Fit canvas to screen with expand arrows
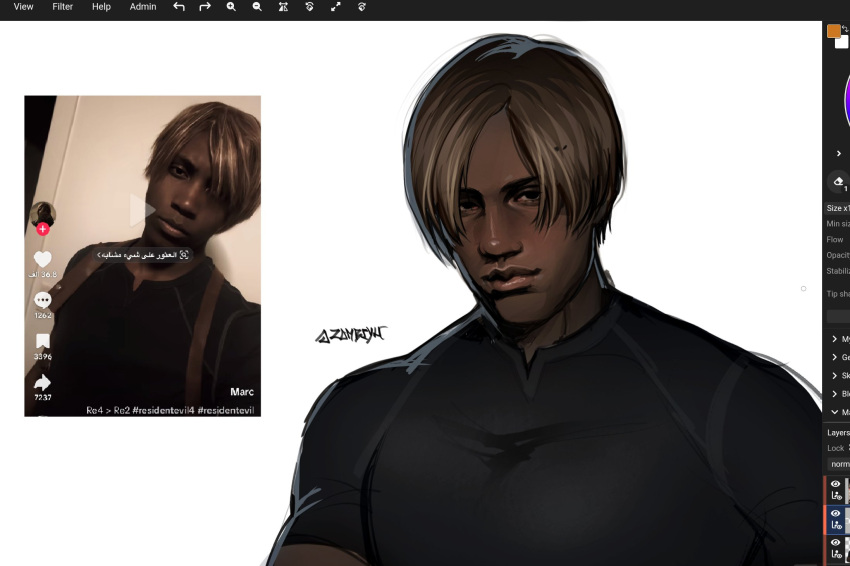This screenshot has width=850, height=566. tap(336, 7)
